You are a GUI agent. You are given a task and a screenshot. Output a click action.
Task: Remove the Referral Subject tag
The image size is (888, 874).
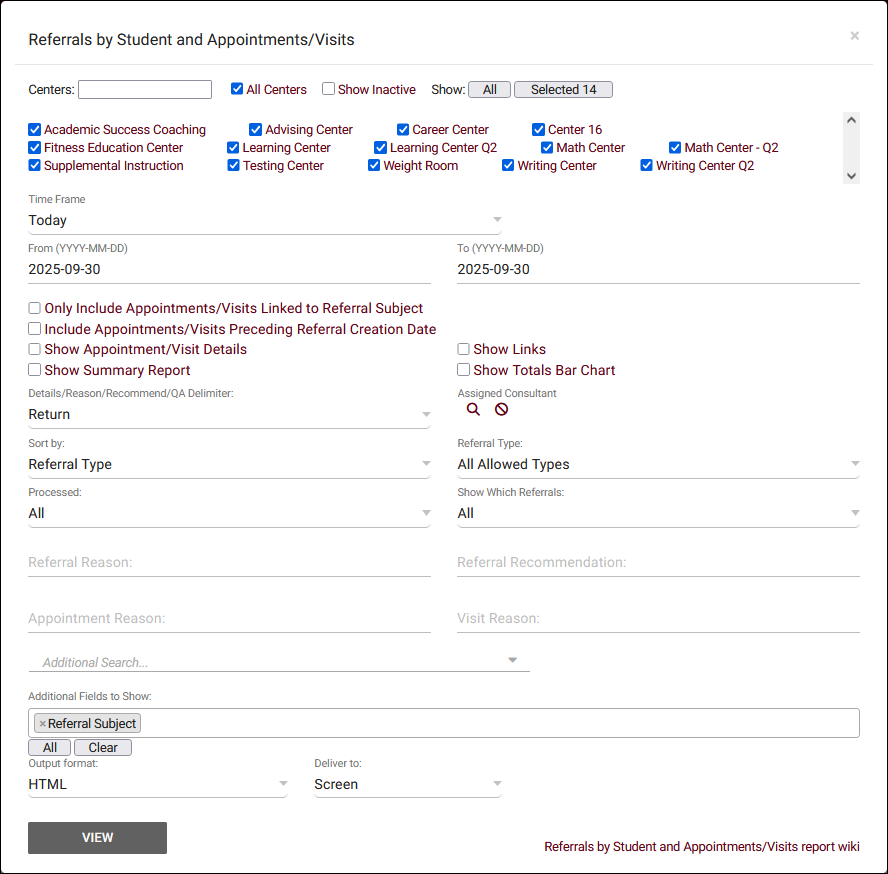pos(42,724)
